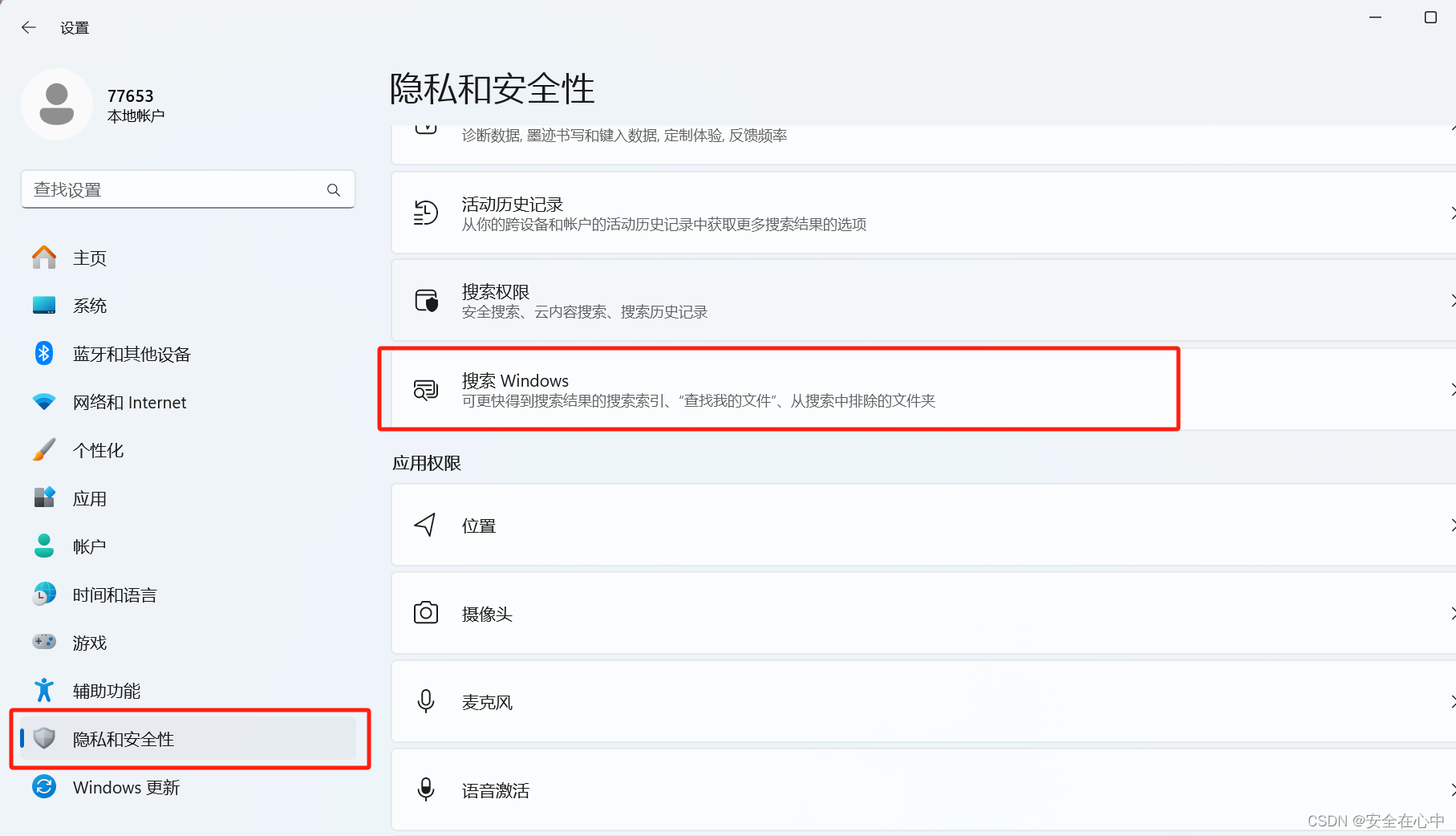
Task: Open 搜索权限 settings
Action: coord(923,301)
